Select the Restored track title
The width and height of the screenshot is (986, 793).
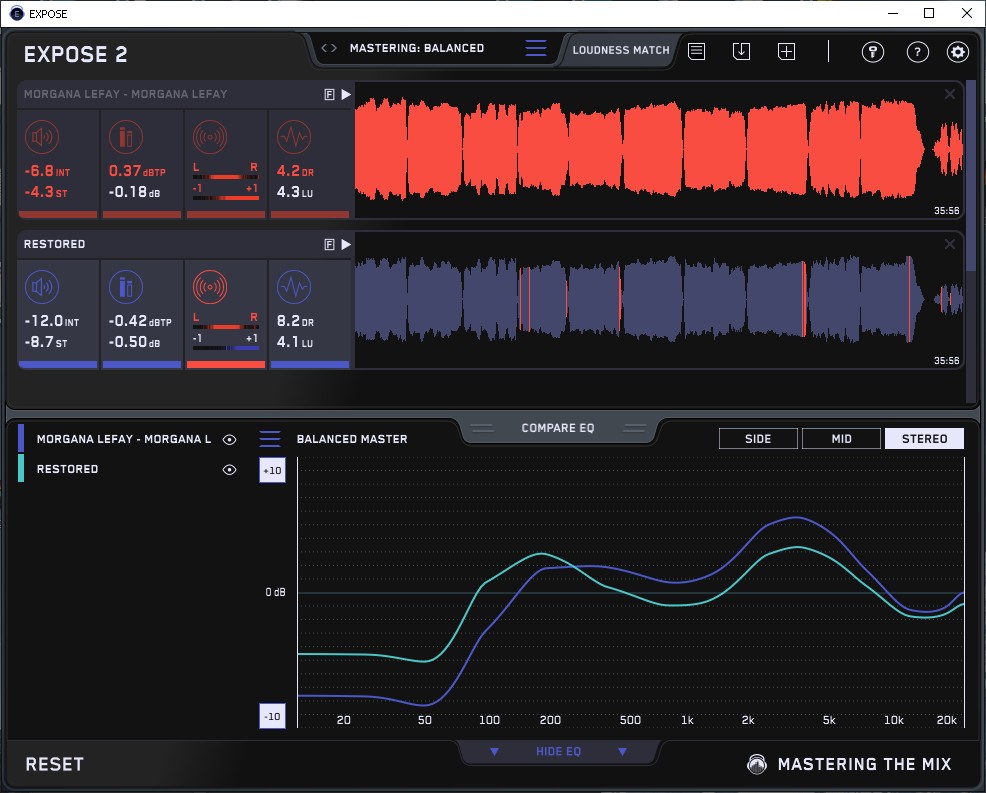pyautogui.click(x=54, y=244)
